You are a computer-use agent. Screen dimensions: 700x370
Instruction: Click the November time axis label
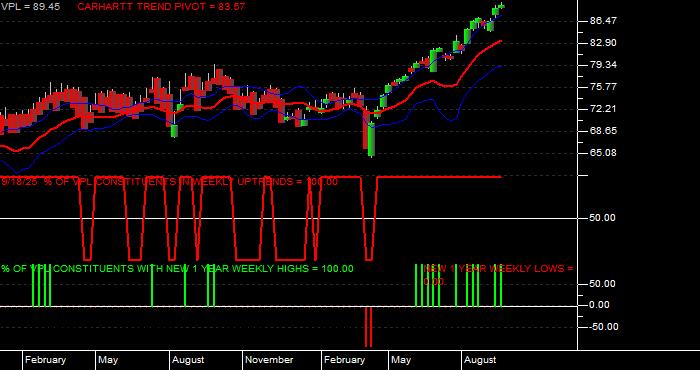(269, 360)
